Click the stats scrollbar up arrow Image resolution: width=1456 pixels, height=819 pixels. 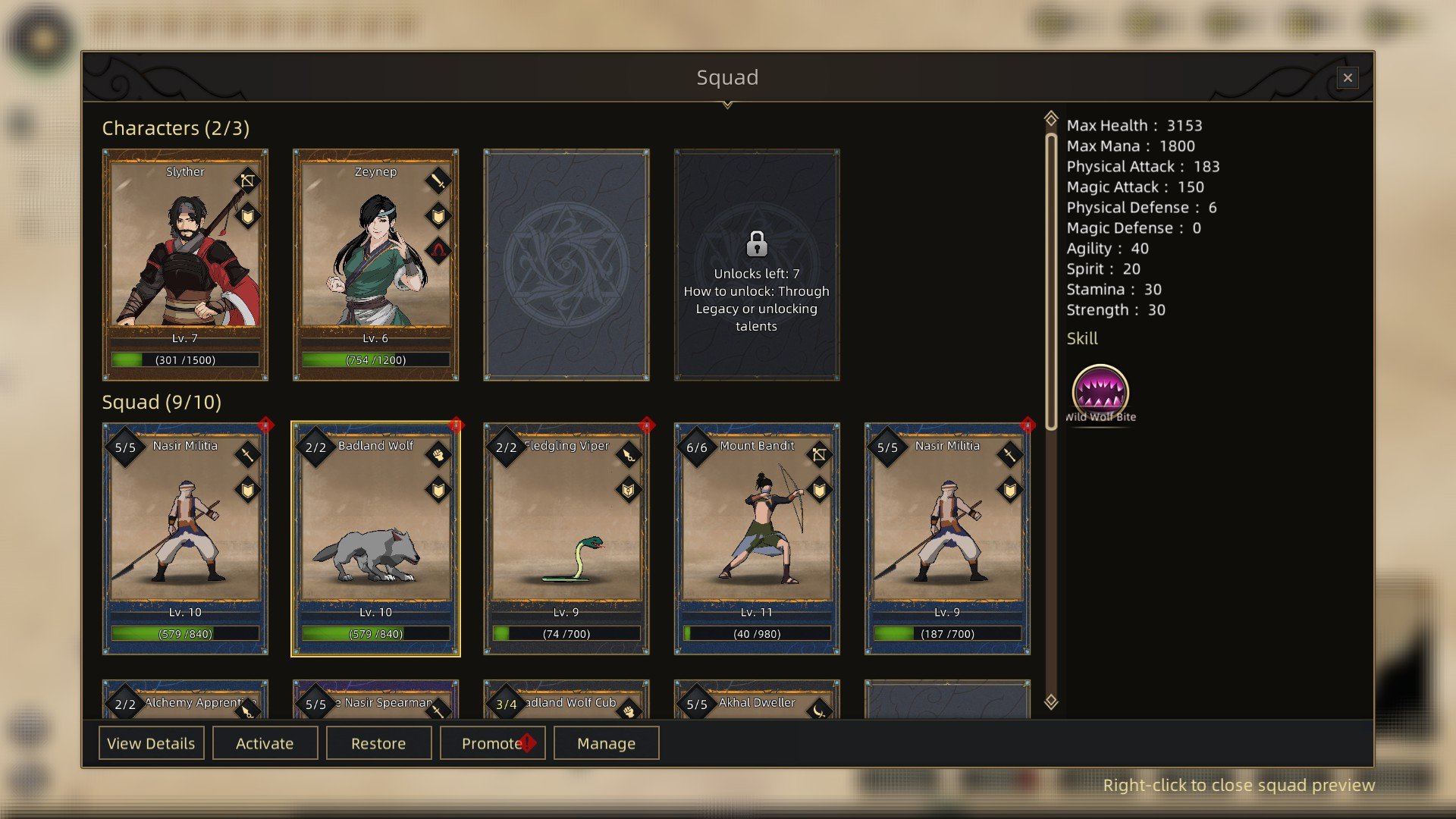[1051, 119]
